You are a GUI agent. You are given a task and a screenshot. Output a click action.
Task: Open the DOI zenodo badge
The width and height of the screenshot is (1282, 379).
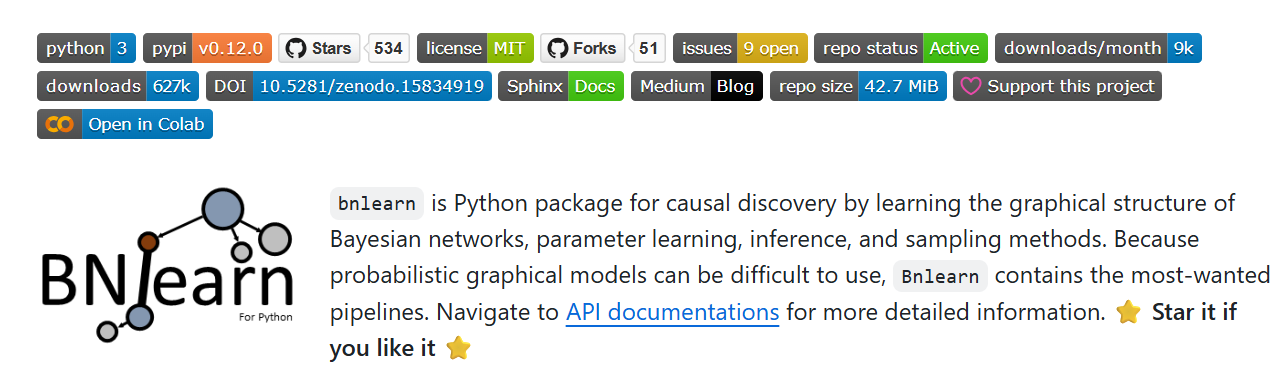pyautogui.click(x=348, y=86)
